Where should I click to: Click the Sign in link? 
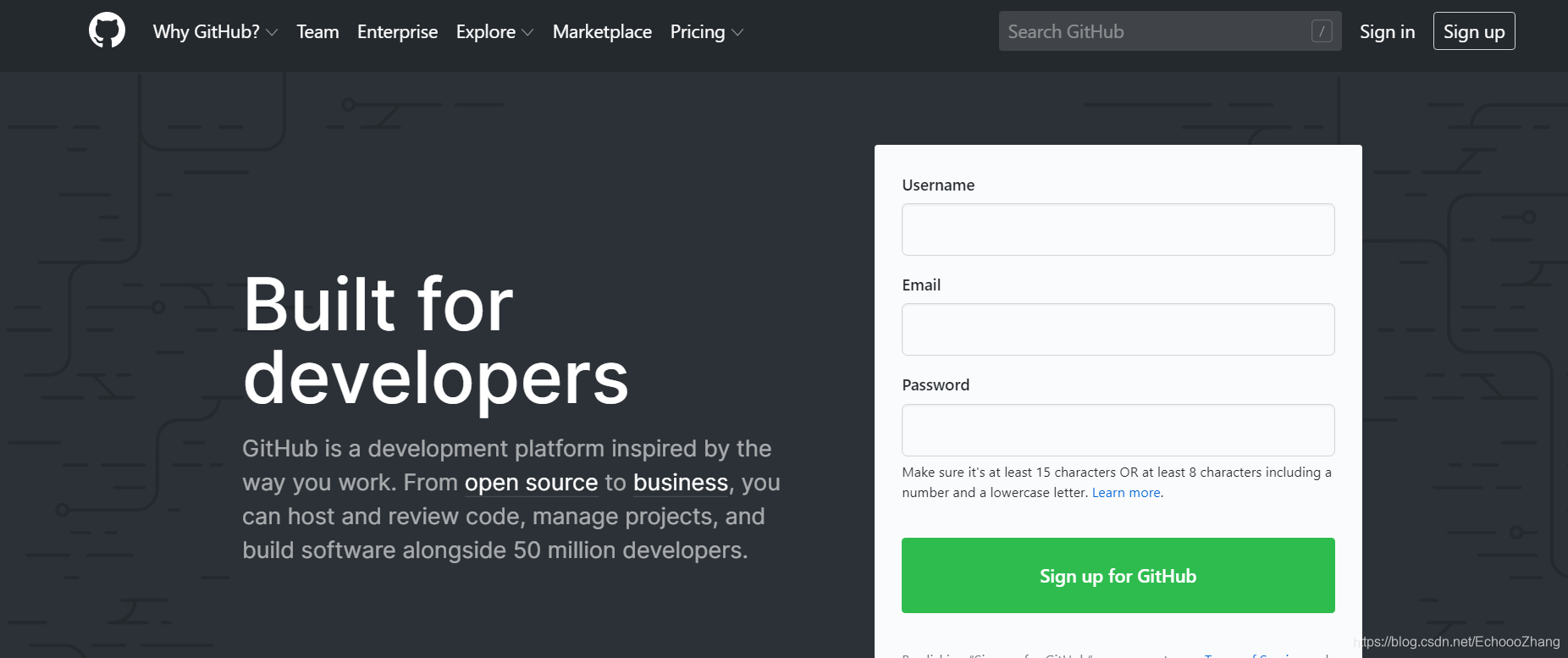tap(1387, 31)
